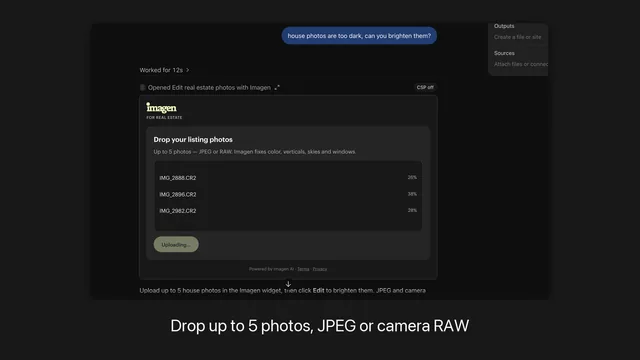
Task: Click the Sources section heading
Action: pyautogui.click(x=504, y=53)
